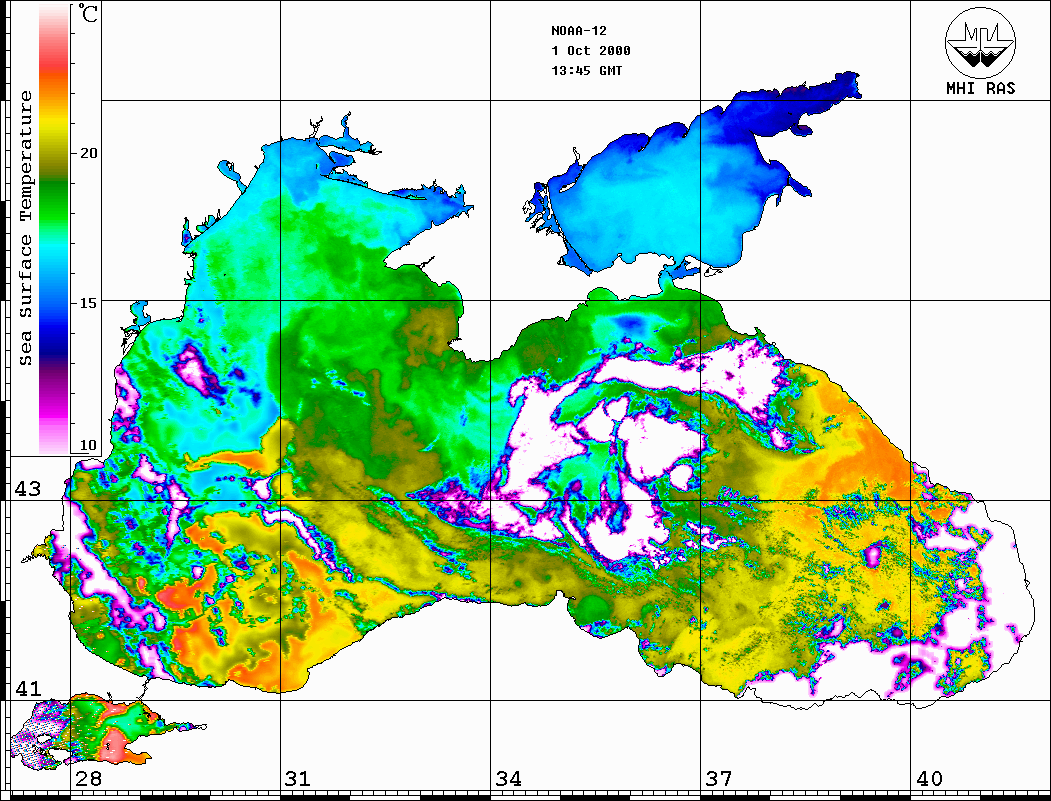Click the '13:45 GMT' time text
This screenshot has width=1051, height=801.
[x=587, y=71]
